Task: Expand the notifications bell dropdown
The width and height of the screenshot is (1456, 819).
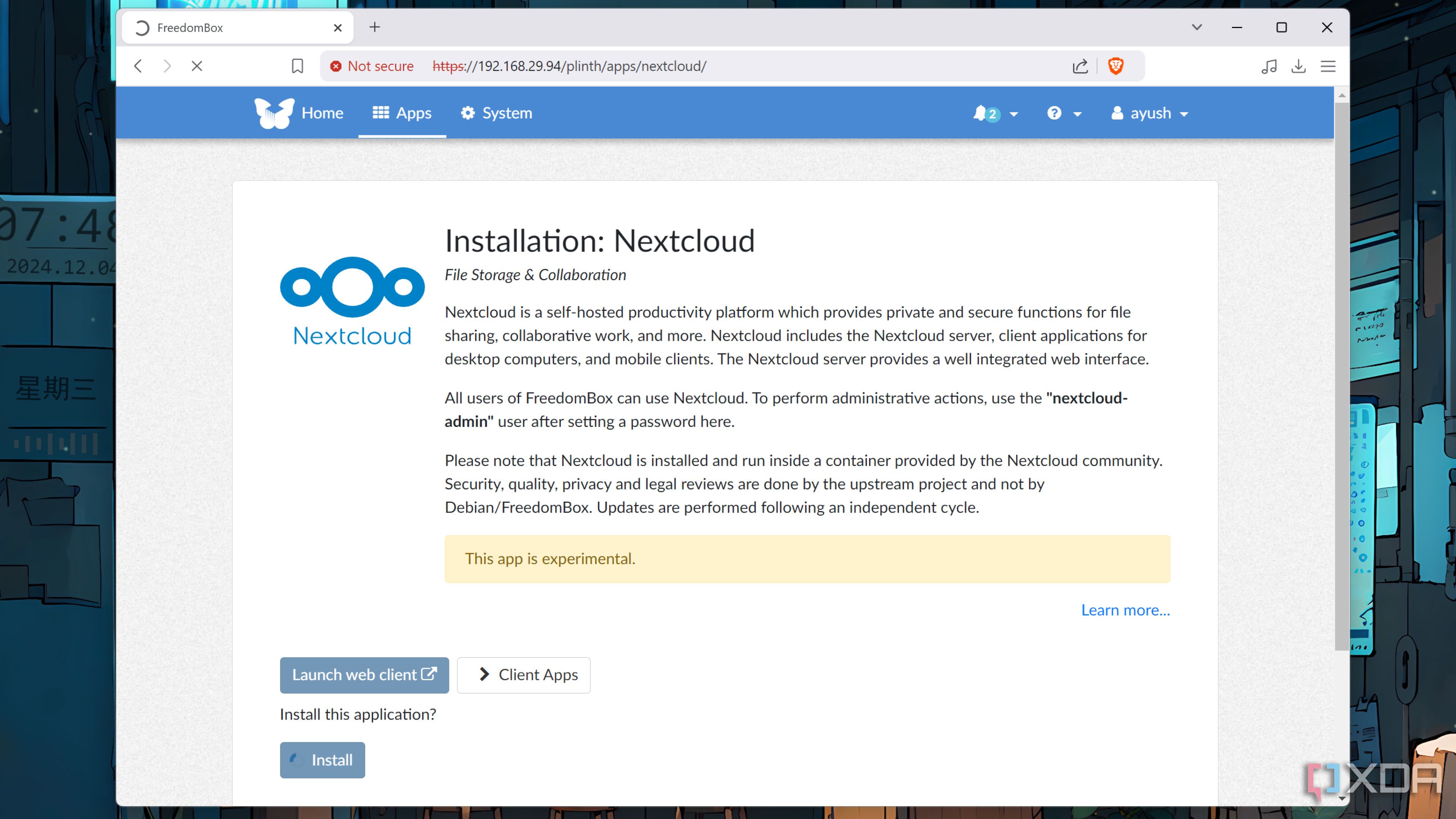Action: 995,114
